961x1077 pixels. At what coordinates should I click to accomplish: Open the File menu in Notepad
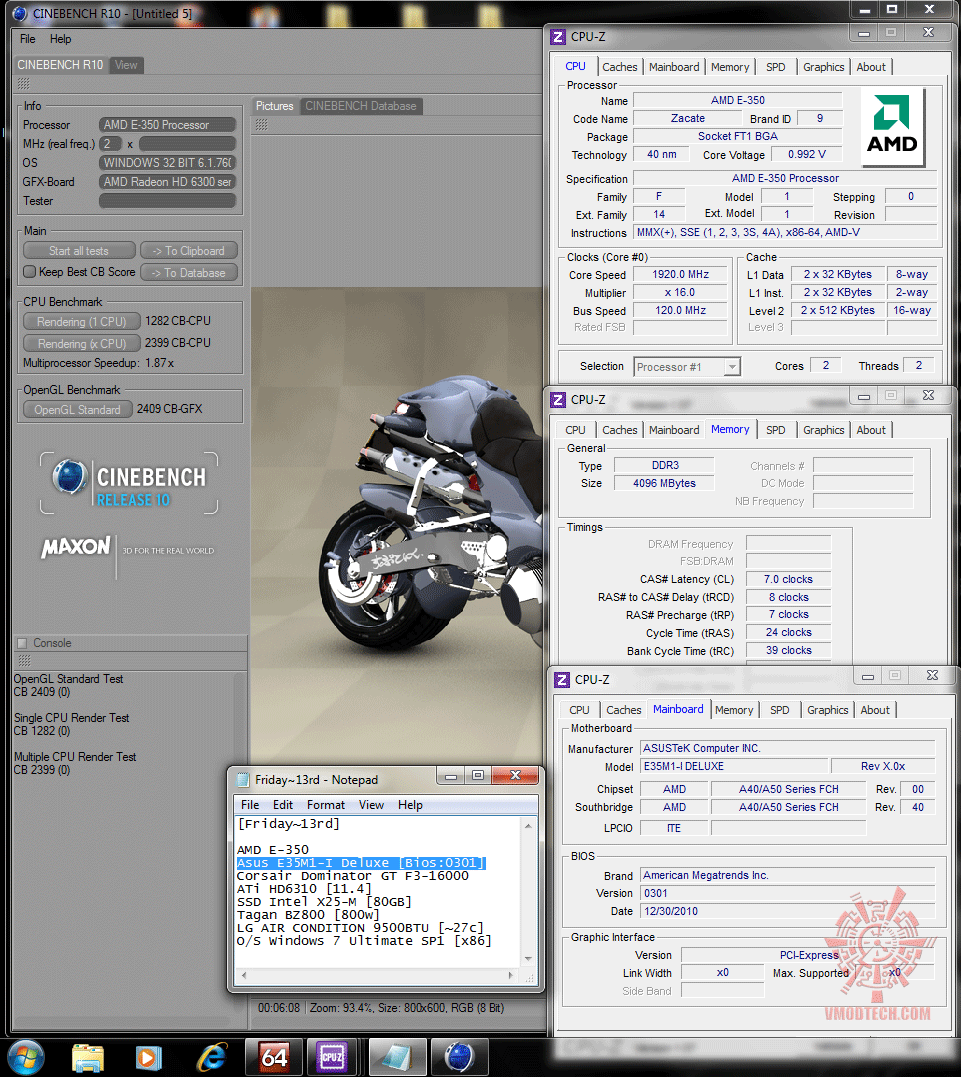pyautogui.click(x=250, y=805)
